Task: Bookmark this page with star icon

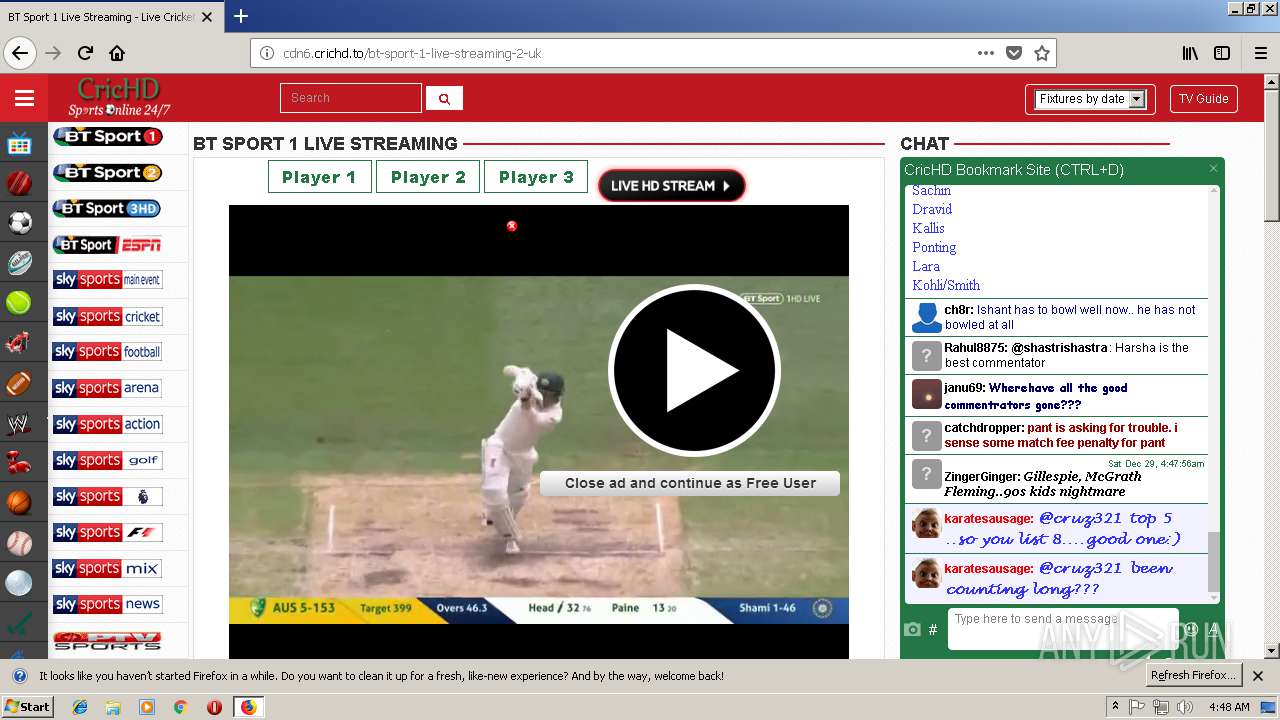Action: 1041,53
